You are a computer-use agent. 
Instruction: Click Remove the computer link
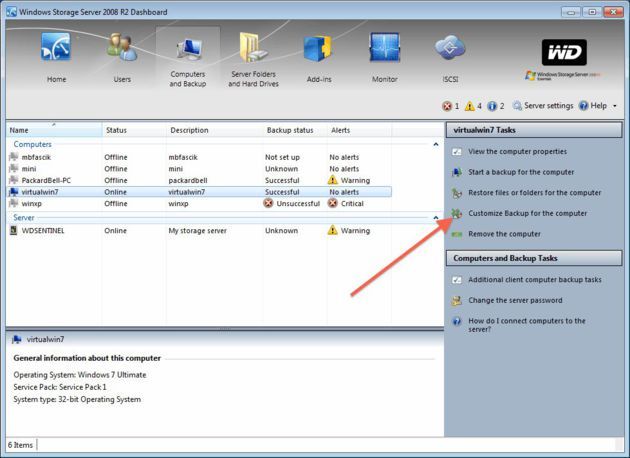click(x=504, y=234)
